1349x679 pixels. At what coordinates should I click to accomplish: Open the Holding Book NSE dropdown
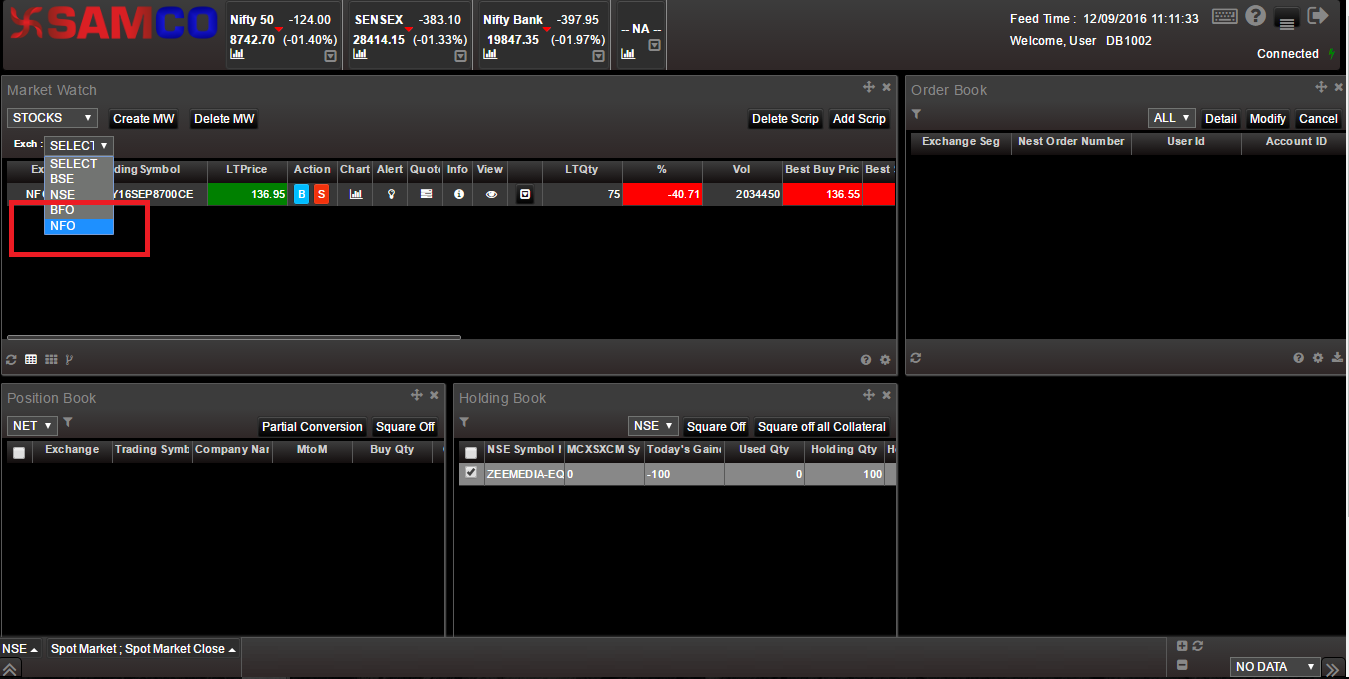click(654, 426)
